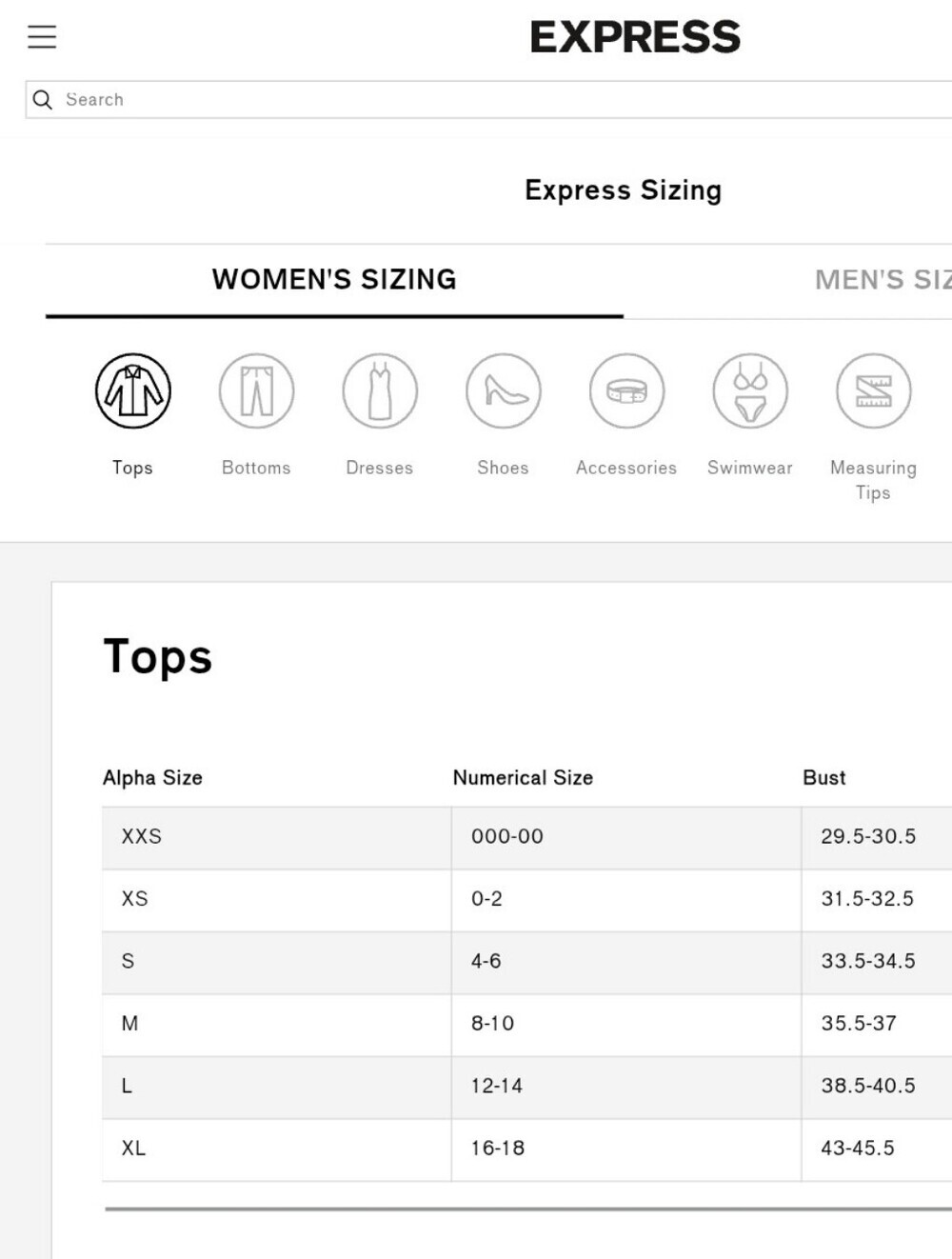Click the search magnifier icon
Viewport: 952px width, 1259px height.
(43, 99)
